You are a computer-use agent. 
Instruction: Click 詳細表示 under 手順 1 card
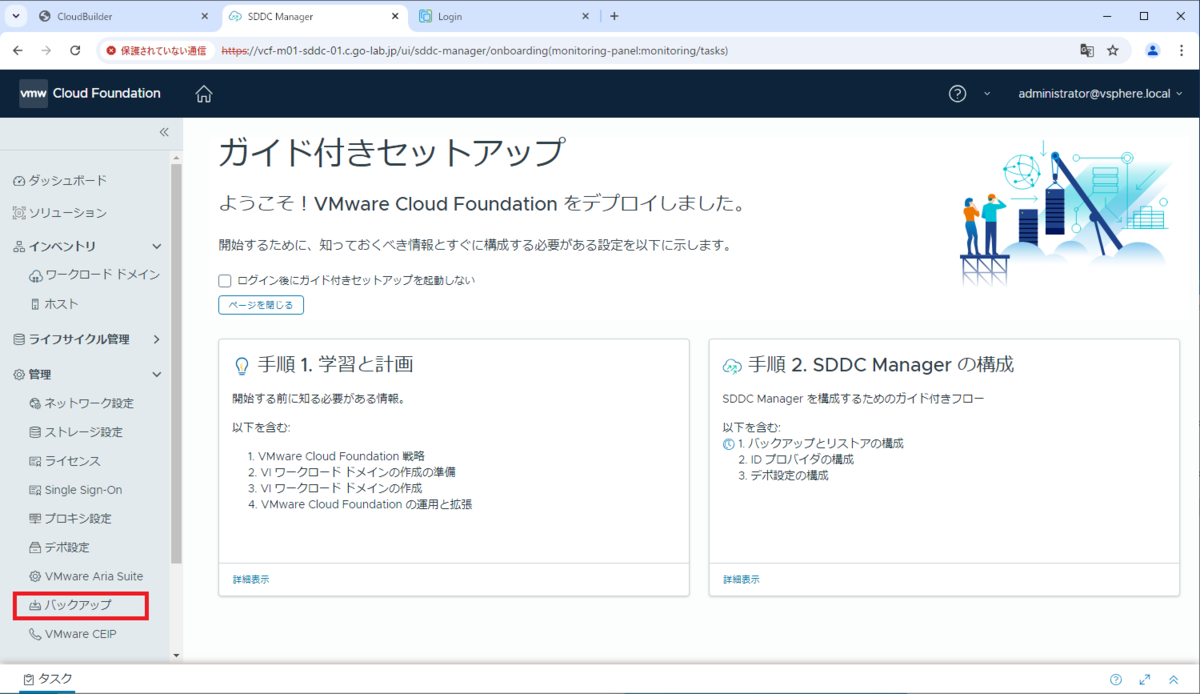coord(251,580)
